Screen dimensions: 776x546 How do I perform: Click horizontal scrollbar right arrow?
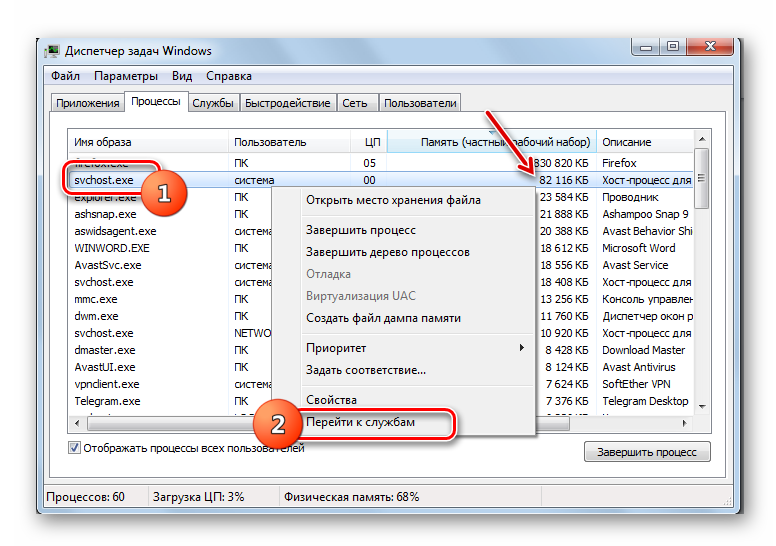tap(684, 424)
